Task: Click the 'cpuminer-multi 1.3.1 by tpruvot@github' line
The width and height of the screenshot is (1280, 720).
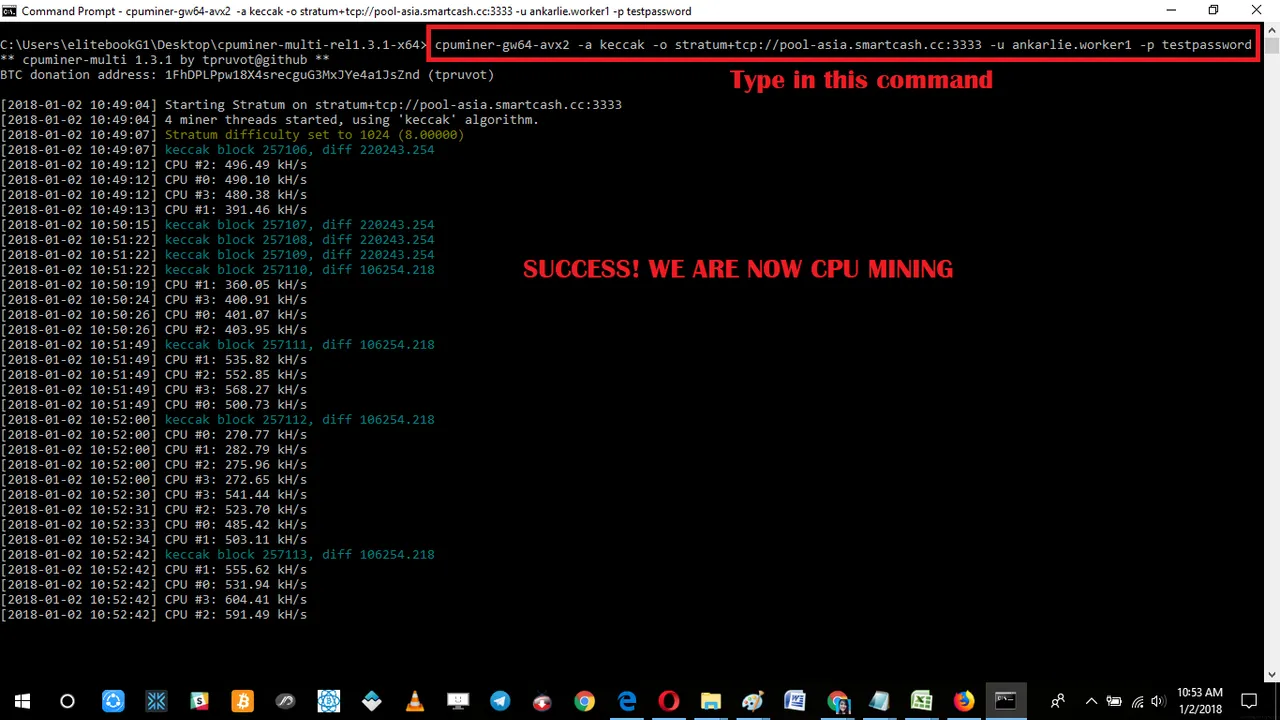Action: click(164, 59)
